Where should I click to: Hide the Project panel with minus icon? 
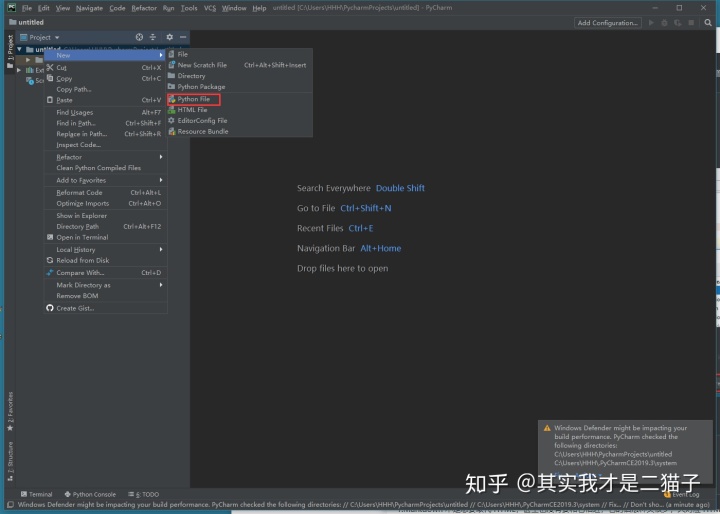tap(183, 37)
